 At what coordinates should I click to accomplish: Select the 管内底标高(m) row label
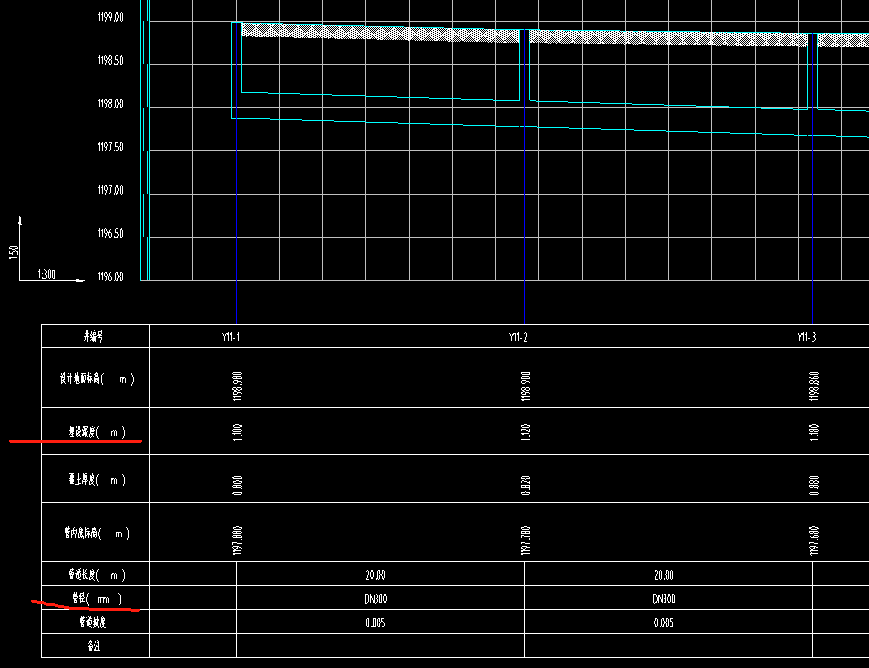[97, 533]
